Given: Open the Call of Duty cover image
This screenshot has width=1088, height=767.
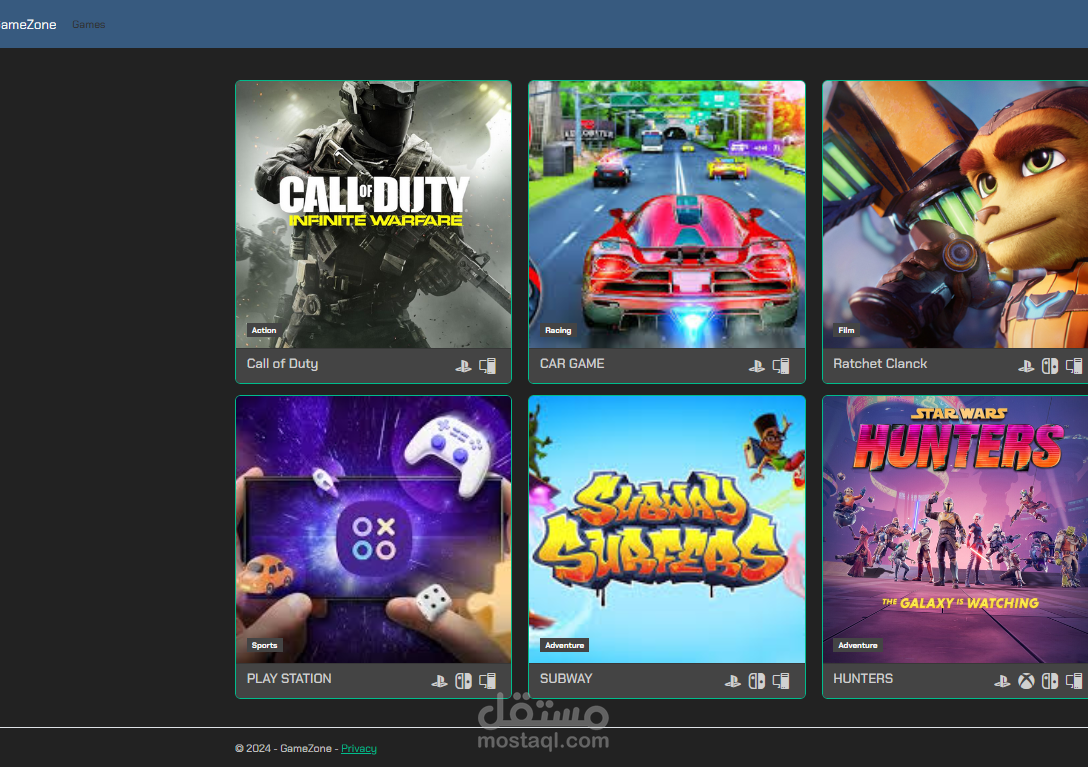Looking at the screenshot, I should (373, 214).
